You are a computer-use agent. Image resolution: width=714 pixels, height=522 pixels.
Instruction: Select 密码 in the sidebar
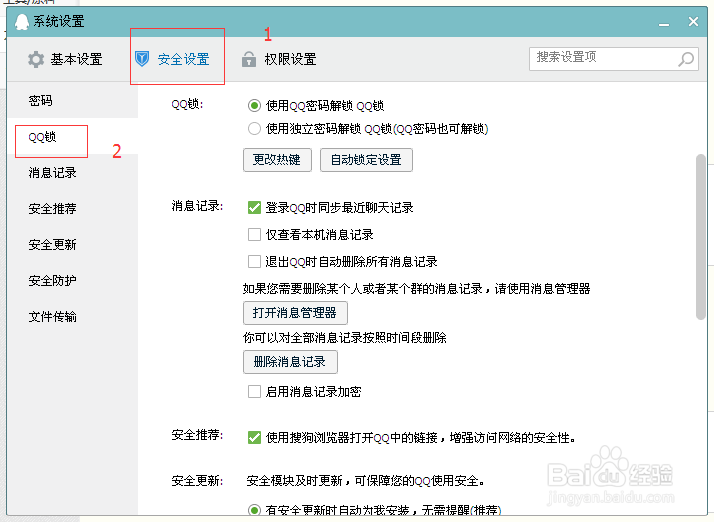72,100
